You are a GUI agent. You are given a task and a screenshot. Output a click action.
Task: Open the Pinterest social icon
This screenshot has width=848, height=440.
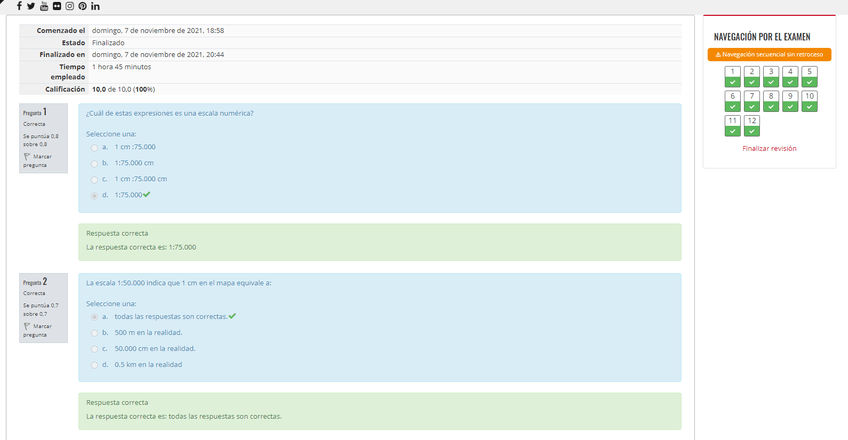(82, 6)
